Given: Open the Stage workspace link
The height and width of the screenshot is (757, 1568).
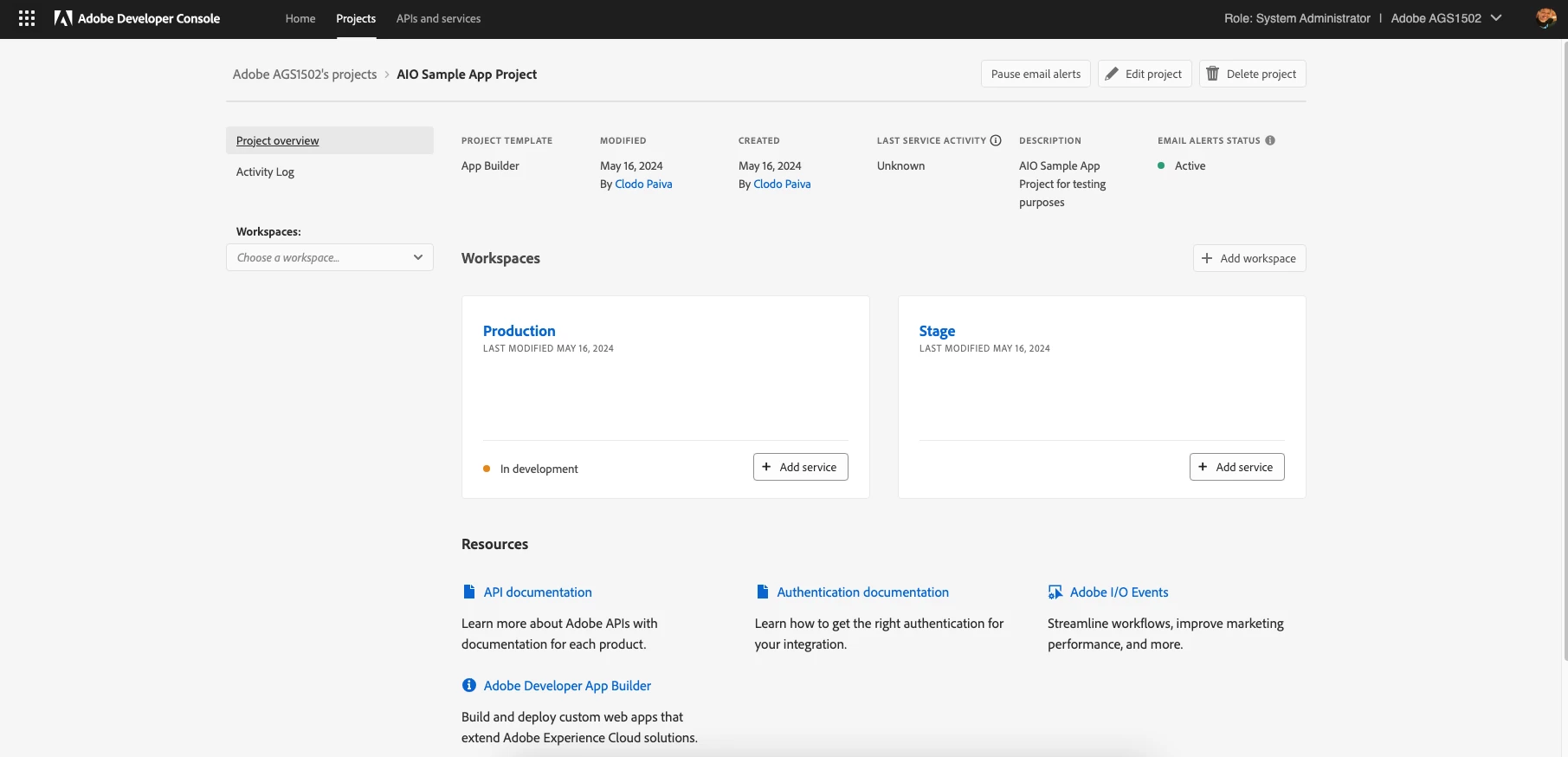Looking at the screenshot, I should (x=937, y=331).
